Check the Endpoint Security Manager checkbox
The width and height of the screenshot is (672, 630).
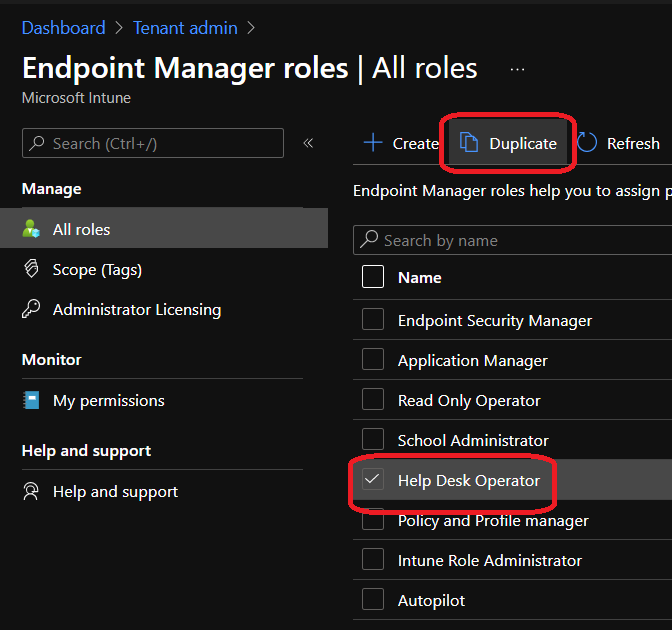pyautogui.click(x=373, y=320)
